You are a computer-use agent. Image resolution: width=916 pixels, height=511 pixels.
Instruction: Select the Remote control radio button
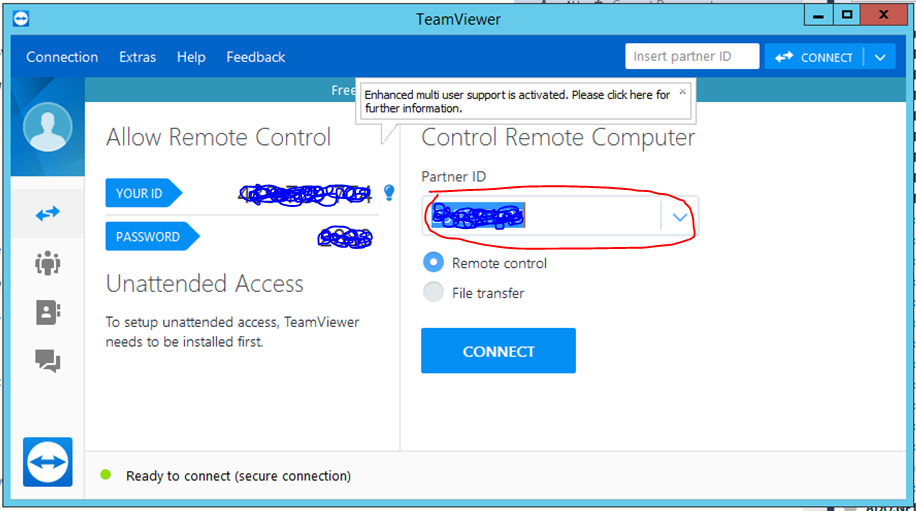433,262
